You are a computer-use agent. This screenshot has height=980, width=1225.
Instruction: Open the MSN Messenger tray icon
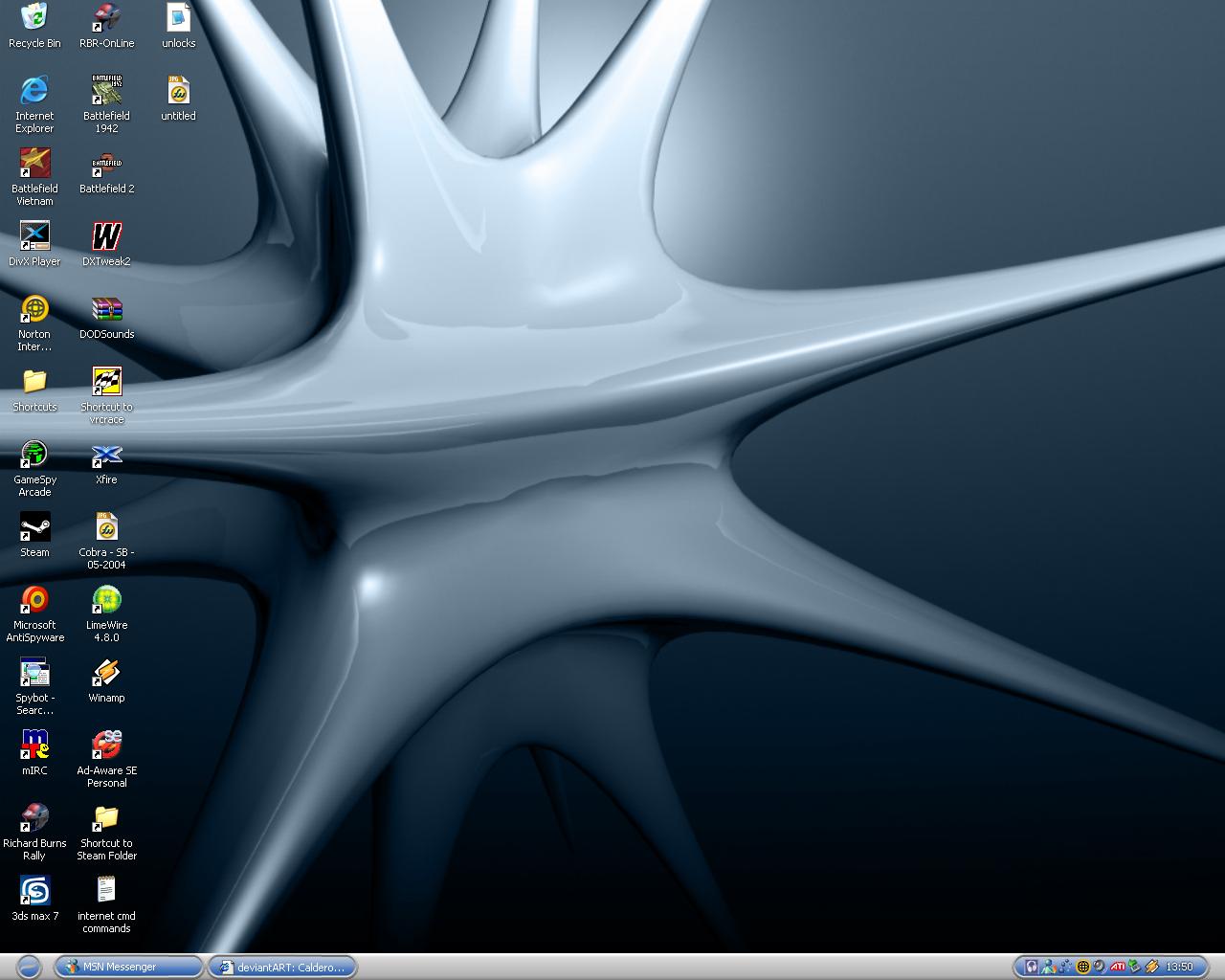[1049, 967]
